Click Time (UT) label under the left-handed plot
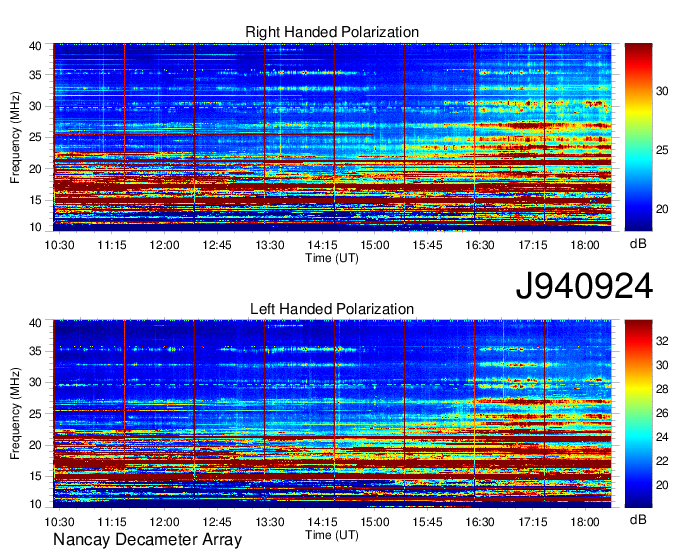680x552 pixels. [332, 535]
